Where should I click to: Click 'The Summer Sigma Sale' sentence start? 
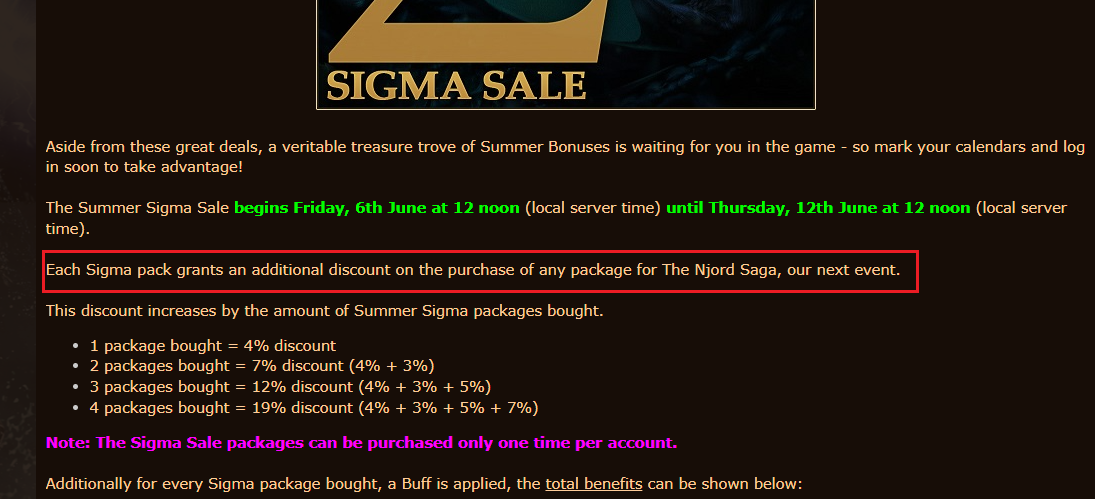coord(137,208)
